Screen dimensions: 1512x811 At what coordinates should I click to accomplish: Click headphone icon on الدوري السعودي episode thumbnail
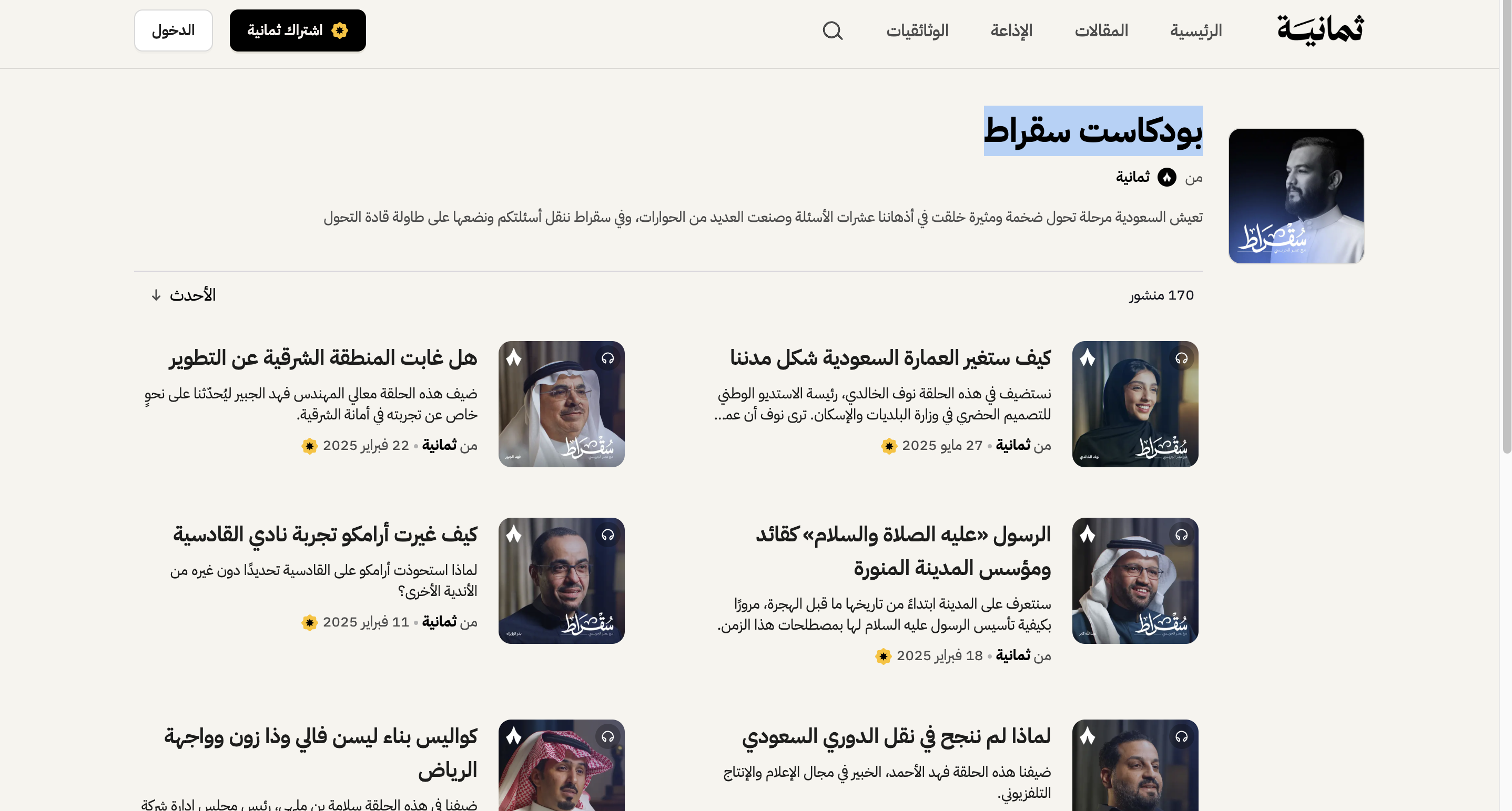click(x=1182, y=736)
